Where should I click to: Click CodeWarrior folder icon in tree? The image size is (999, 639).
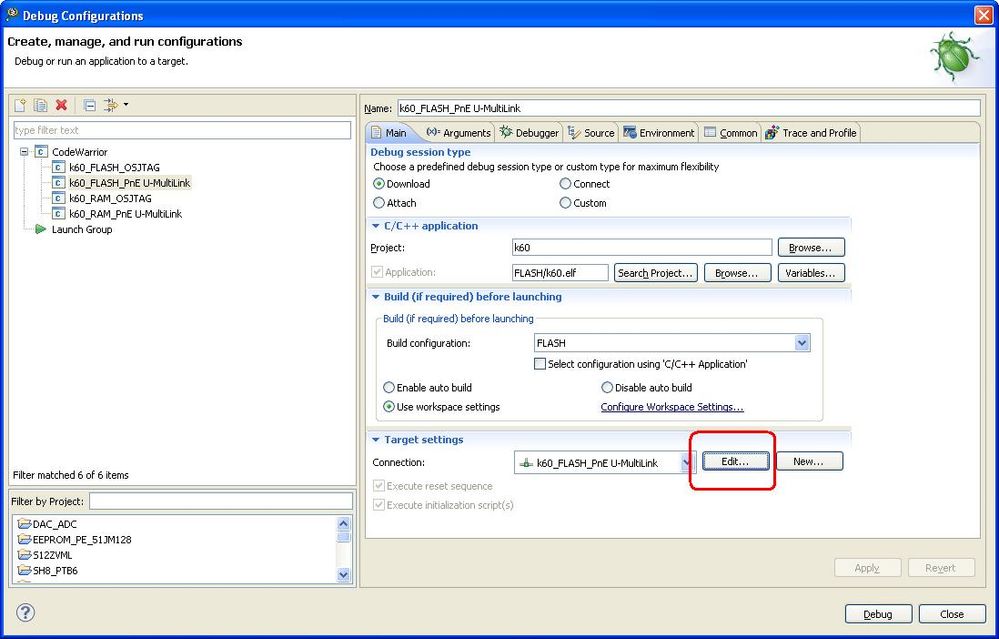[x=41, y=152]
